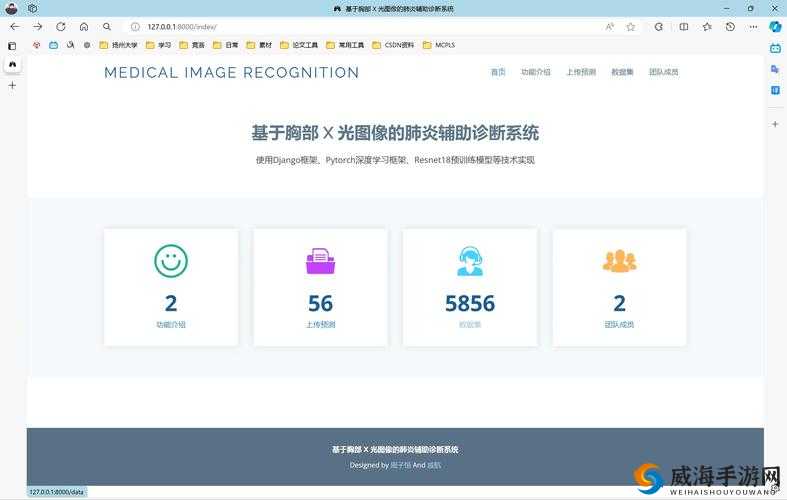
Task: Open the 日常 bookmarks folder
Action: [225, 45]
